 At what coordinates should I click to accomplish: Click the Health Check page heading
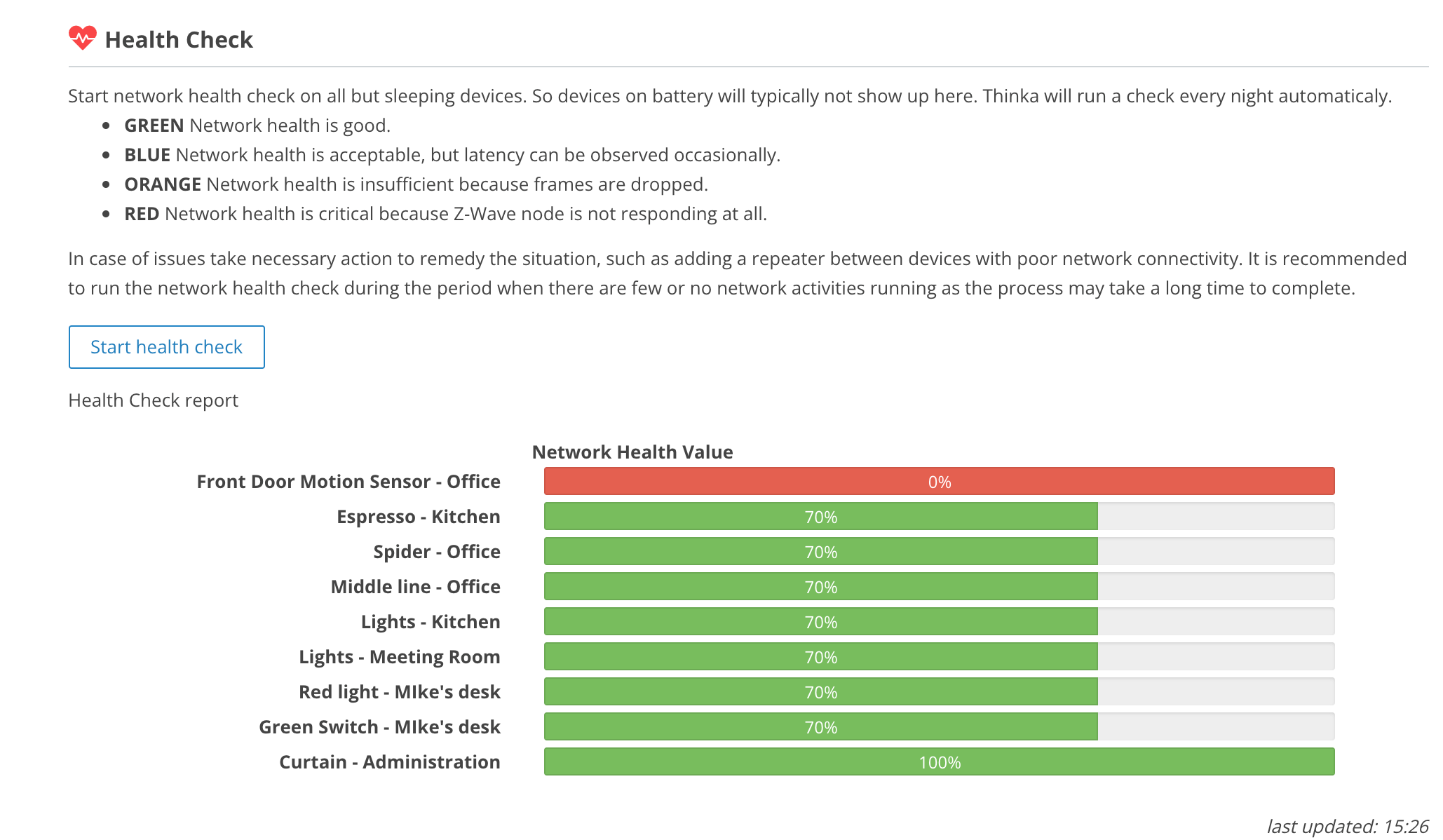[179, 40]
